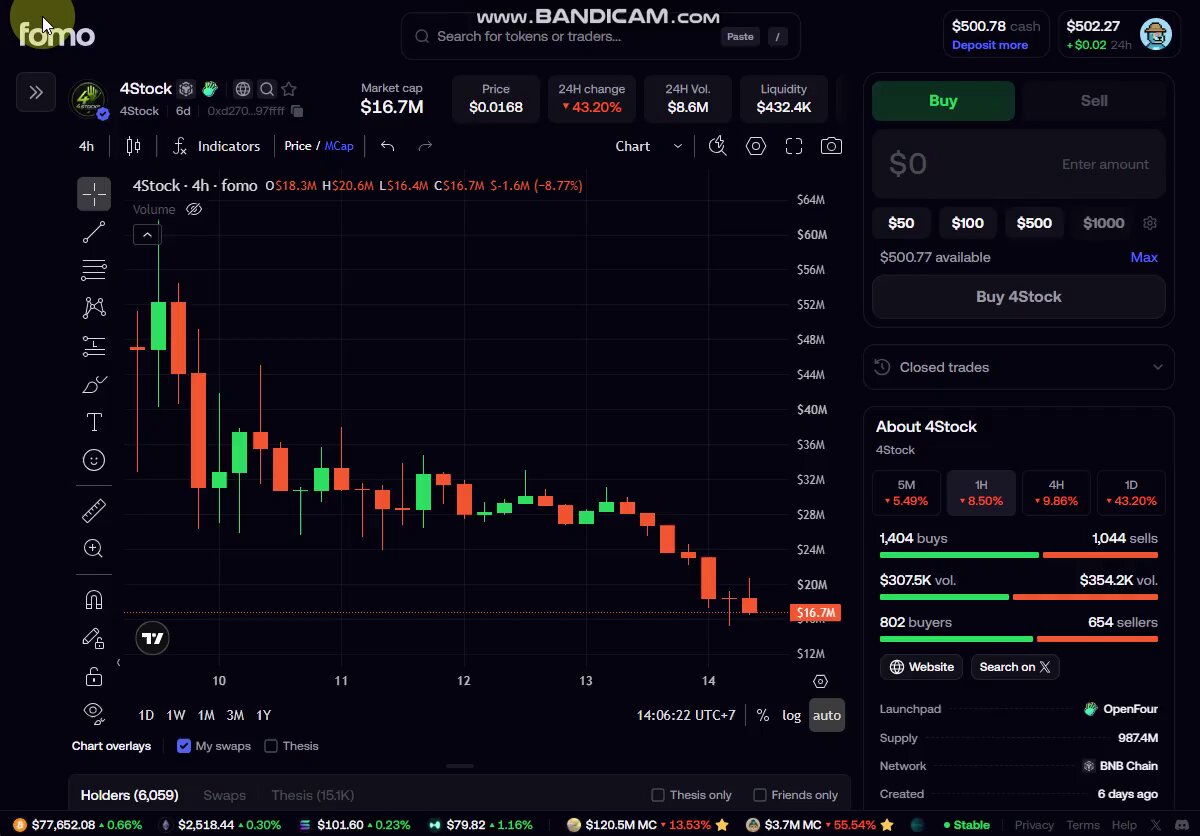This screenshot has height=836, width=1200.
Task: Uncheck the My swaps overlay checkbox
Action: (184, 746)
